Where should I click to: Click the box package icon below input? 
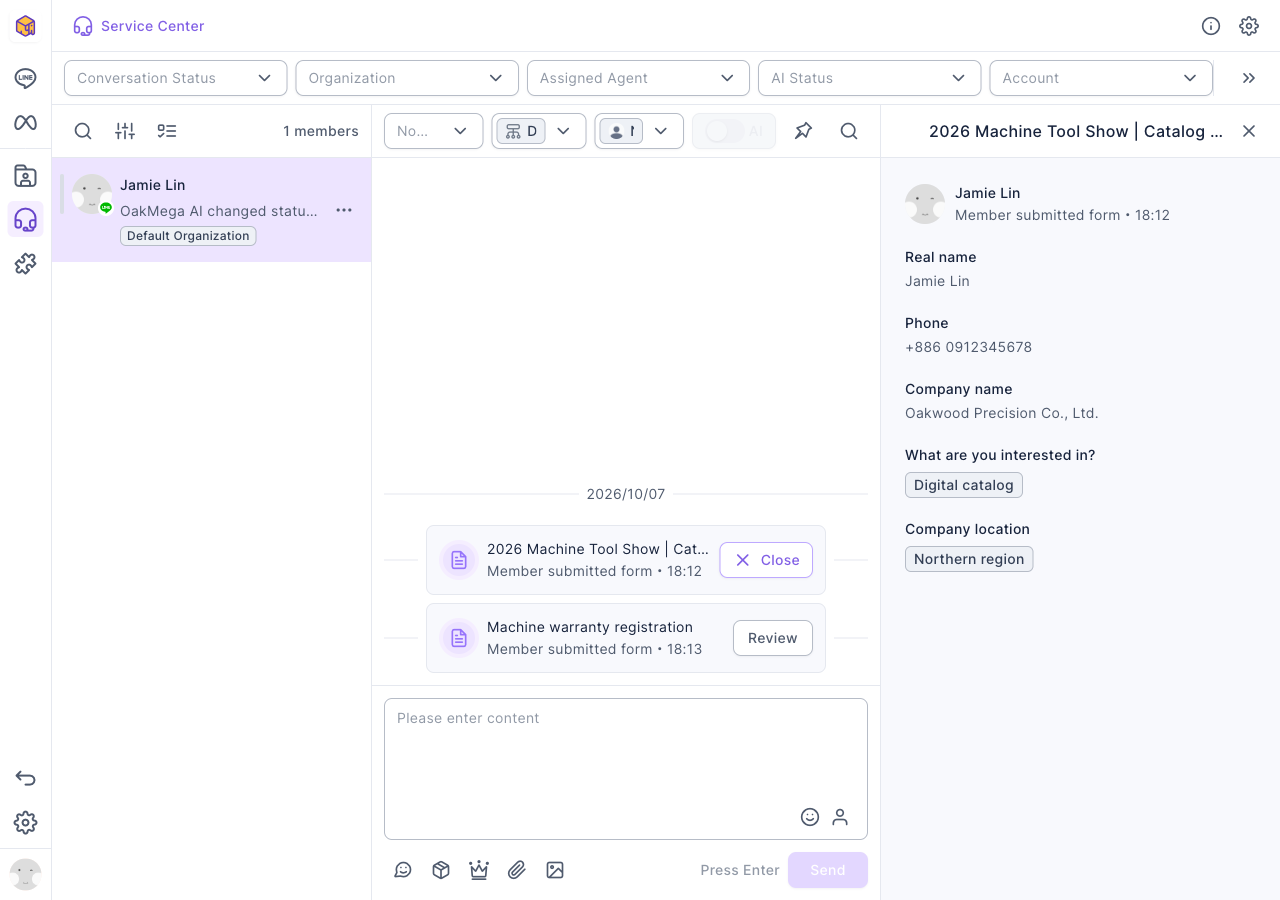coord(441,870)
